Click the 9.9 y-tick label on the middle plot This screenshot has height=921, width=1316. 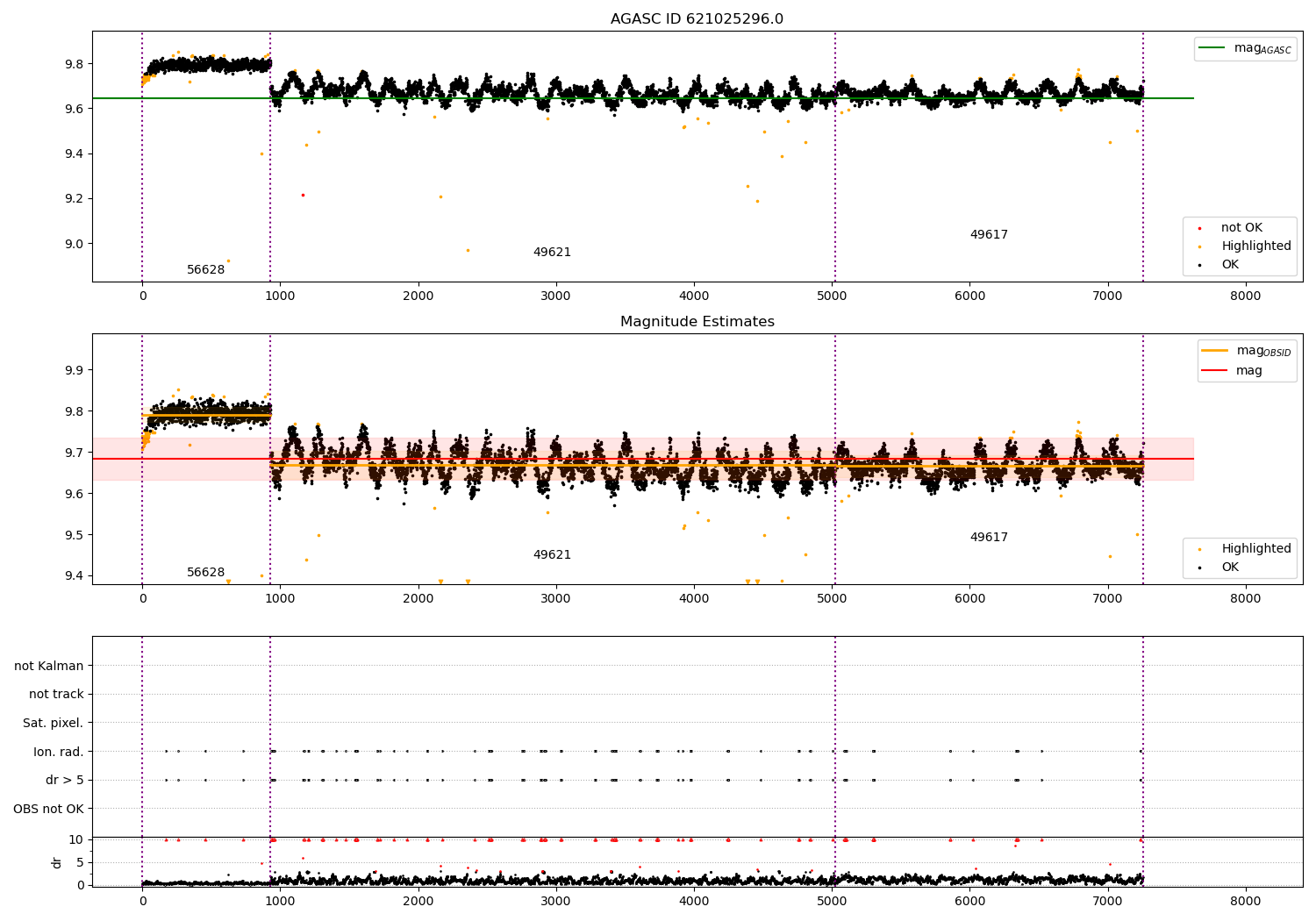(x=73, y=370)
